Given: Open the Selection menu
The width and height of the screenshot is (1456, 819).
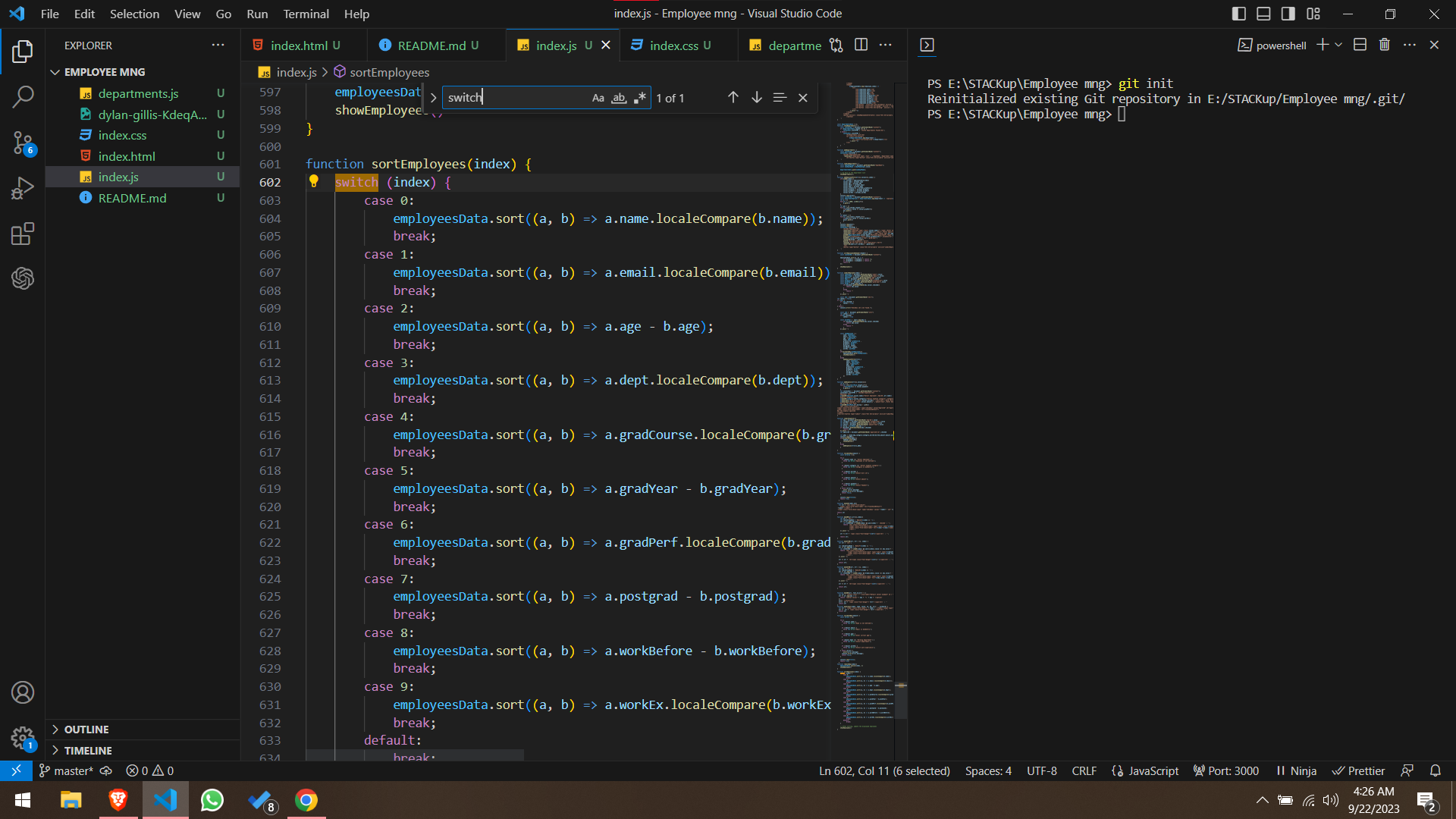Looking at the screenshot, I should pyautogui.click(x=134, y=14).
